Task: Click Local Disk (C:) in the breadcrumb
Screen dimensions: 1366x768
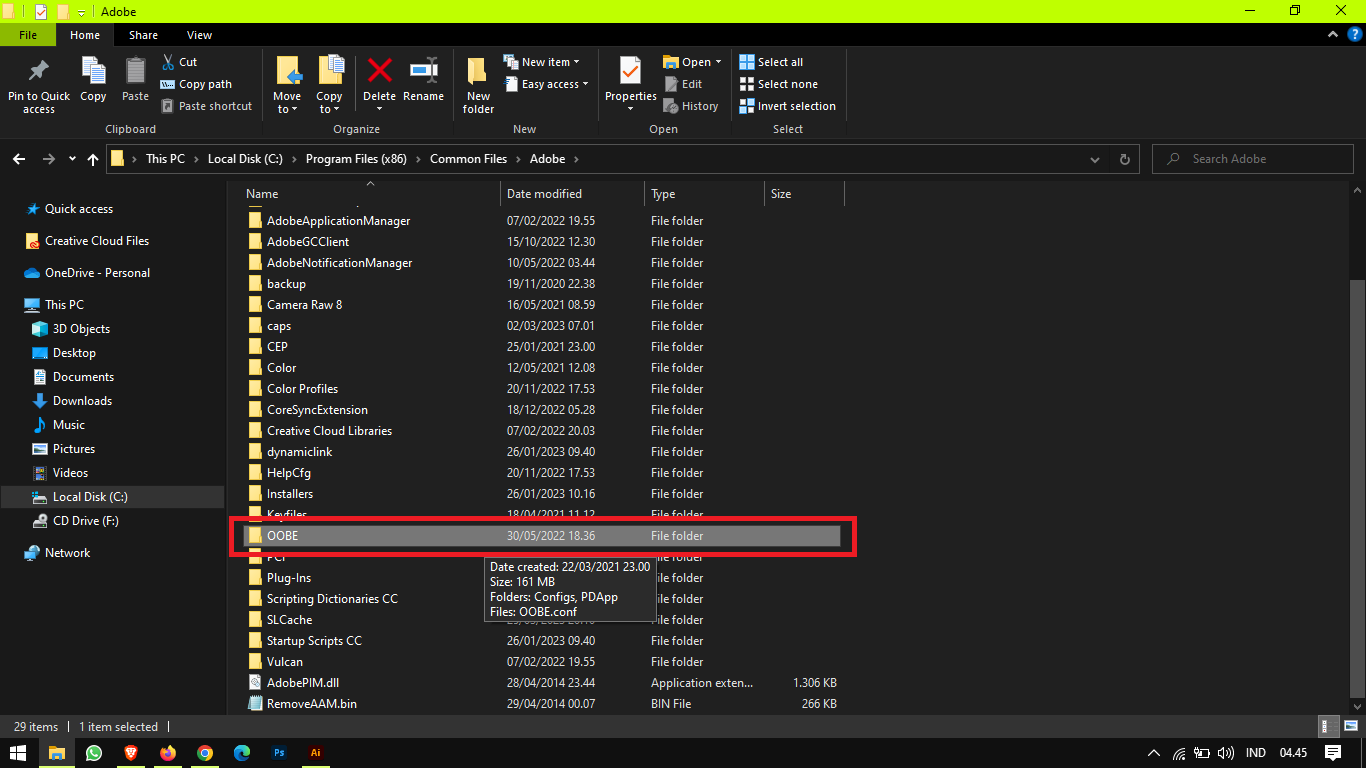Action: click(246, 159)
